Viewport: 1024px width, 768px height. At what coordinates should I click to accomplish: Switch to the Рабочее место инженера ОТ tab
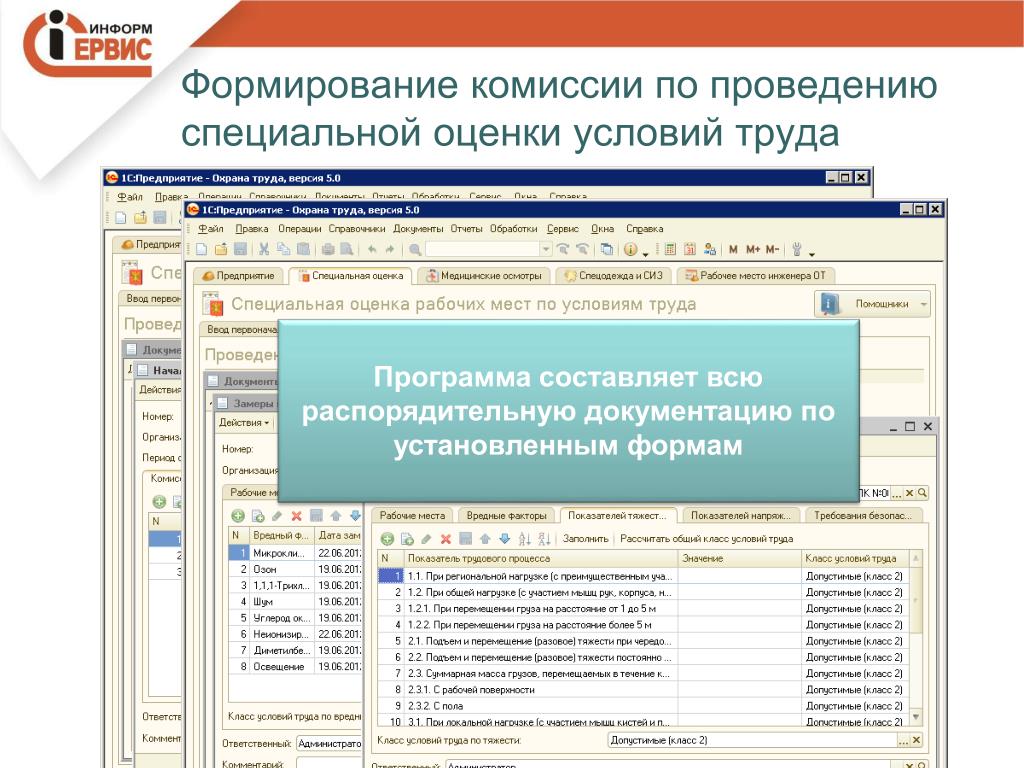coord(755,276)
